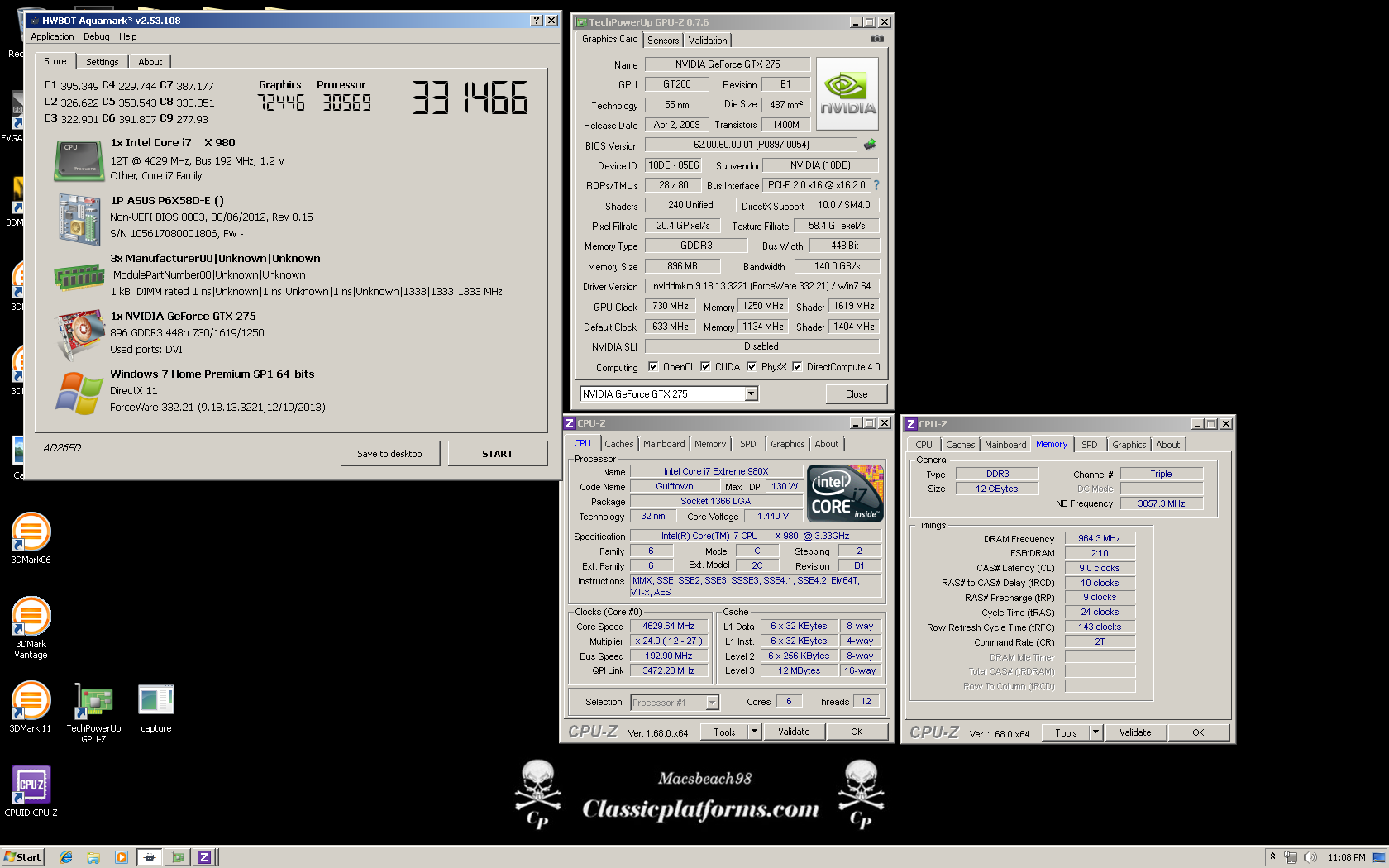Toggle the DirectCompute 4.0 checkbox
The image size is (1389, 868).
[x=797, y=366]
